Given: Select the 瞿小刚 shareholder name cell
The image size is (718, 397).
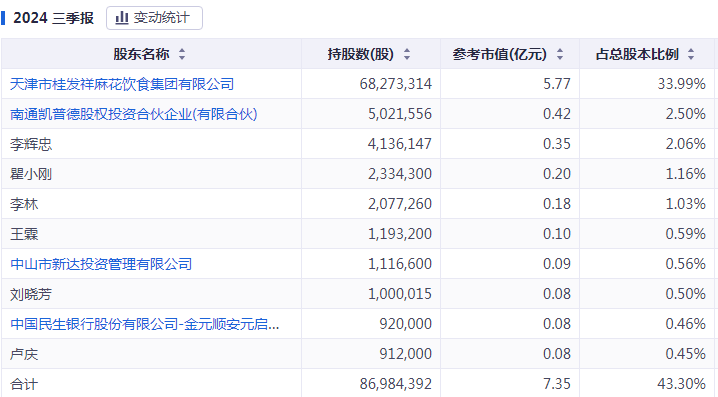Looking at the screenshot, I should tap(152, 174).
